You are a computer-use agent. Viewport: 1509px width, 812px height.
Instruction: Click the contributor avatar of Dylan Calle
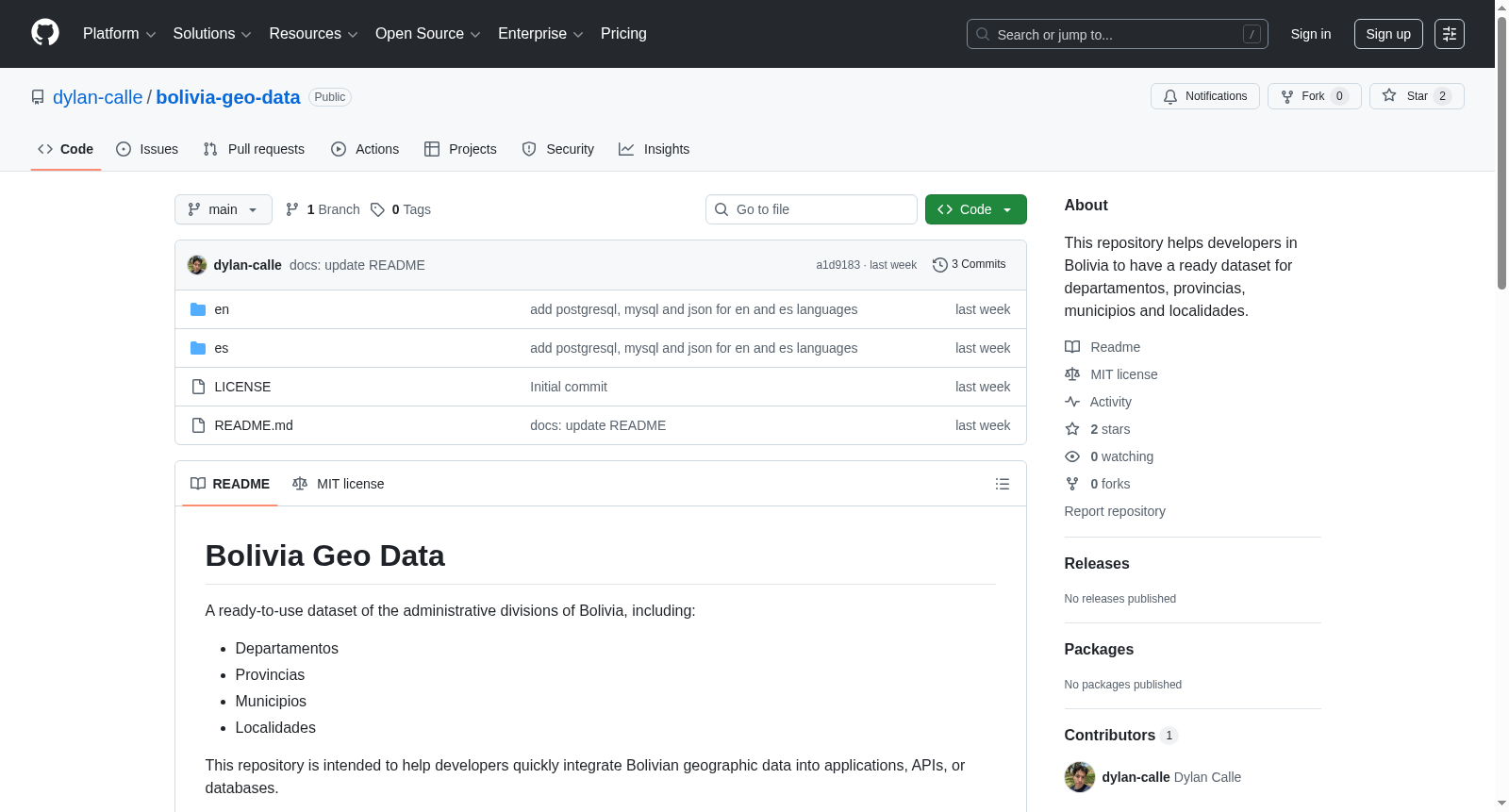[x=1080, y=777]
